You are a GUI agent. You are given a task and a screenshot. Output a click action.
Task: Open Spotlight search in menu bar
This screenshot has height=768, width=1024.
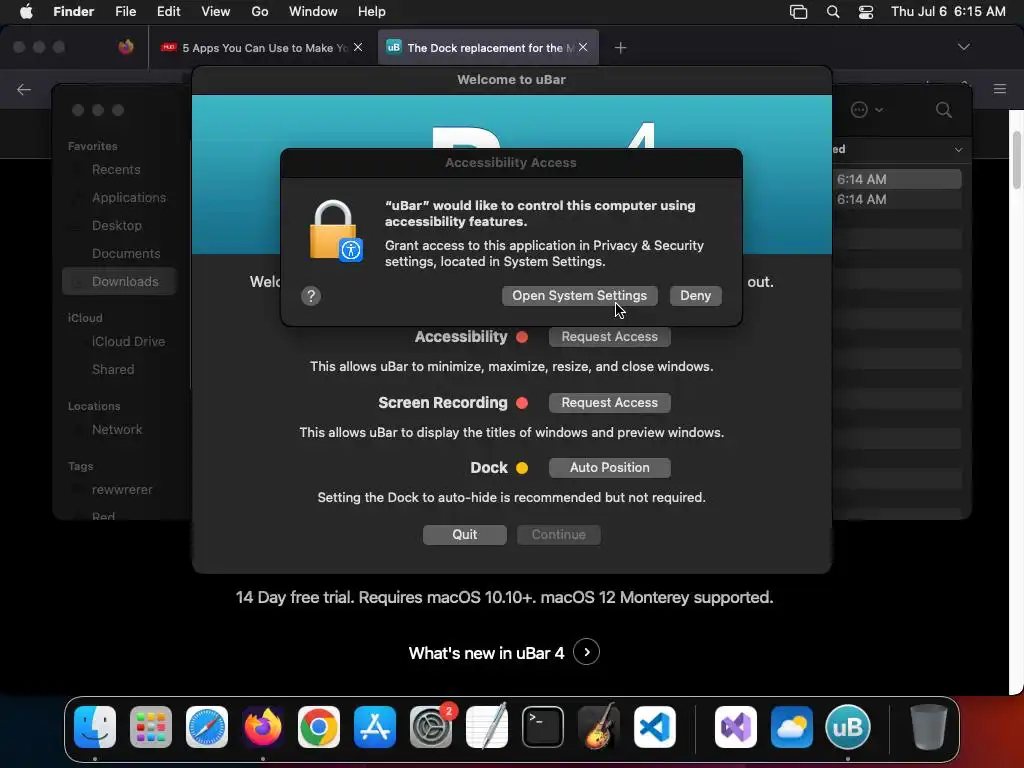pos(833,12)
